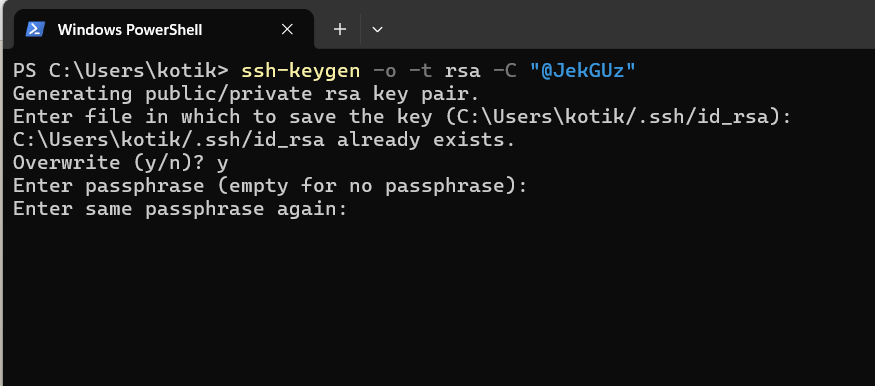This screenshot has height=386, width=875.
Task: Click the 'Overwrite (y/n)? y' line
Action: click(121, 163)
